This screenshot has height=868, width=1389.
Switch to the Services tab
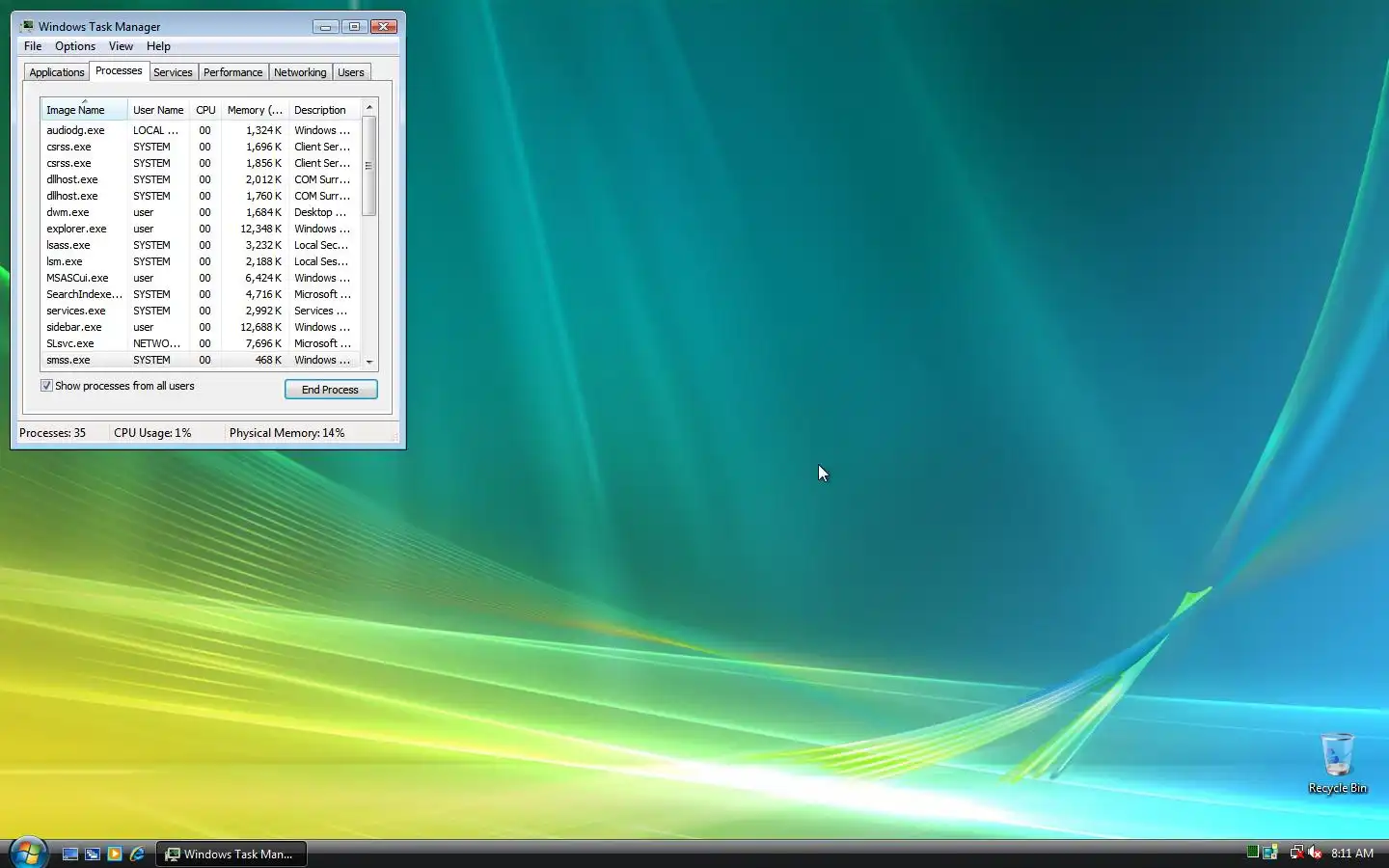173,72
